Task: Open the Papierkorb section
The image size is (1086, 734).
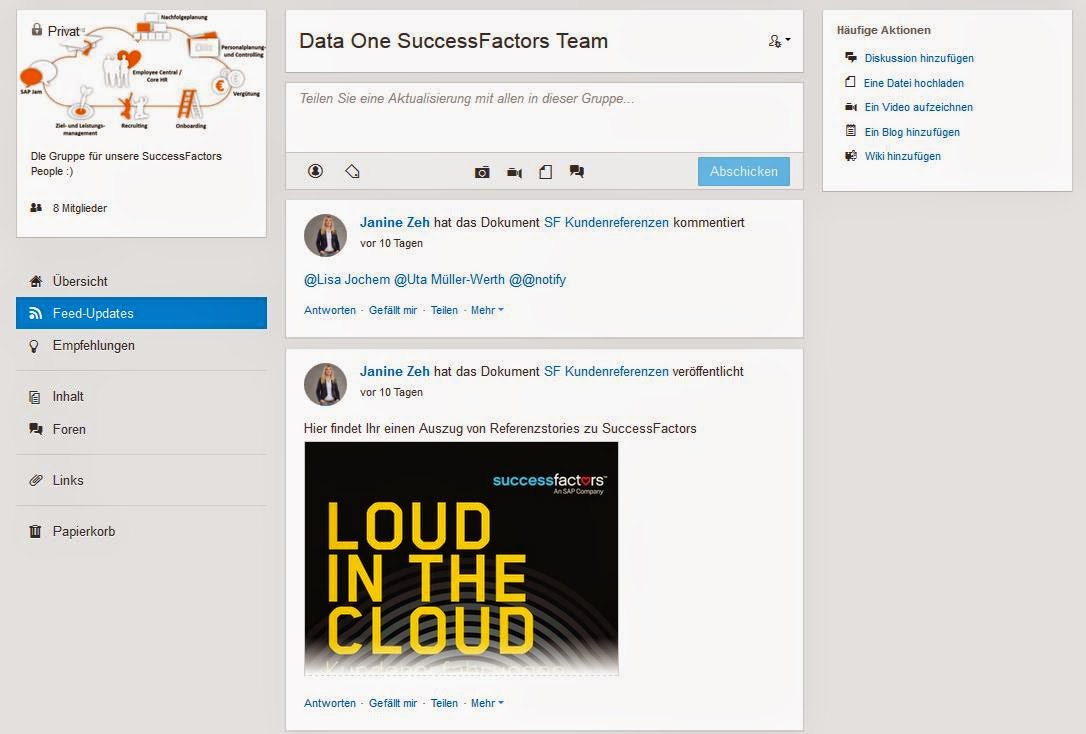Action: pyautogui.click(x=84, y=531)
